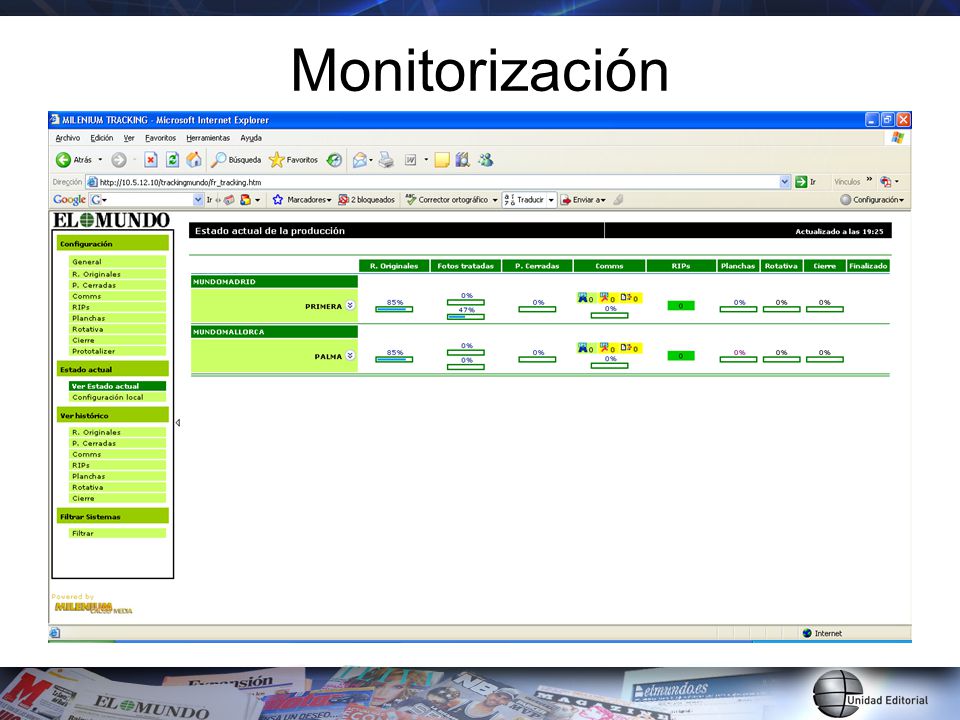Click the green RIPs box in PRIMERA row

pos(681,306)
